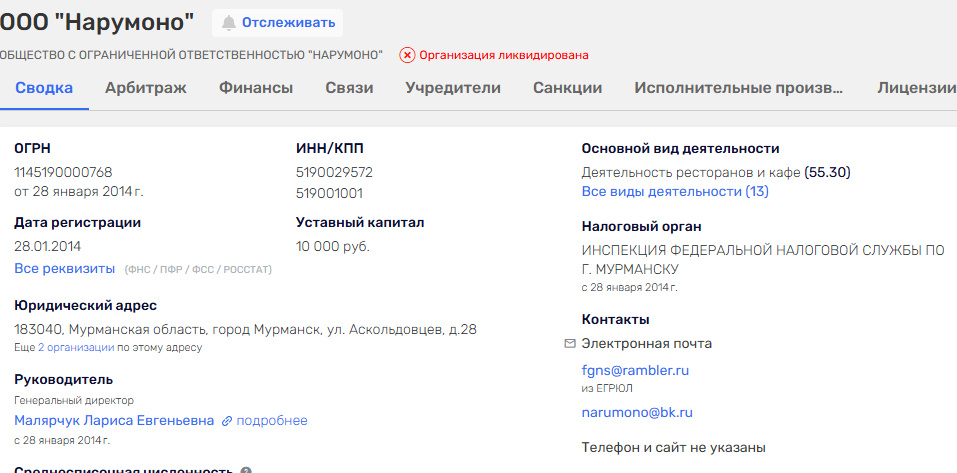Click the Генеральный директор label
This screenshot has height=473, width=957.
pyautogui.click(x=74, y=400)
